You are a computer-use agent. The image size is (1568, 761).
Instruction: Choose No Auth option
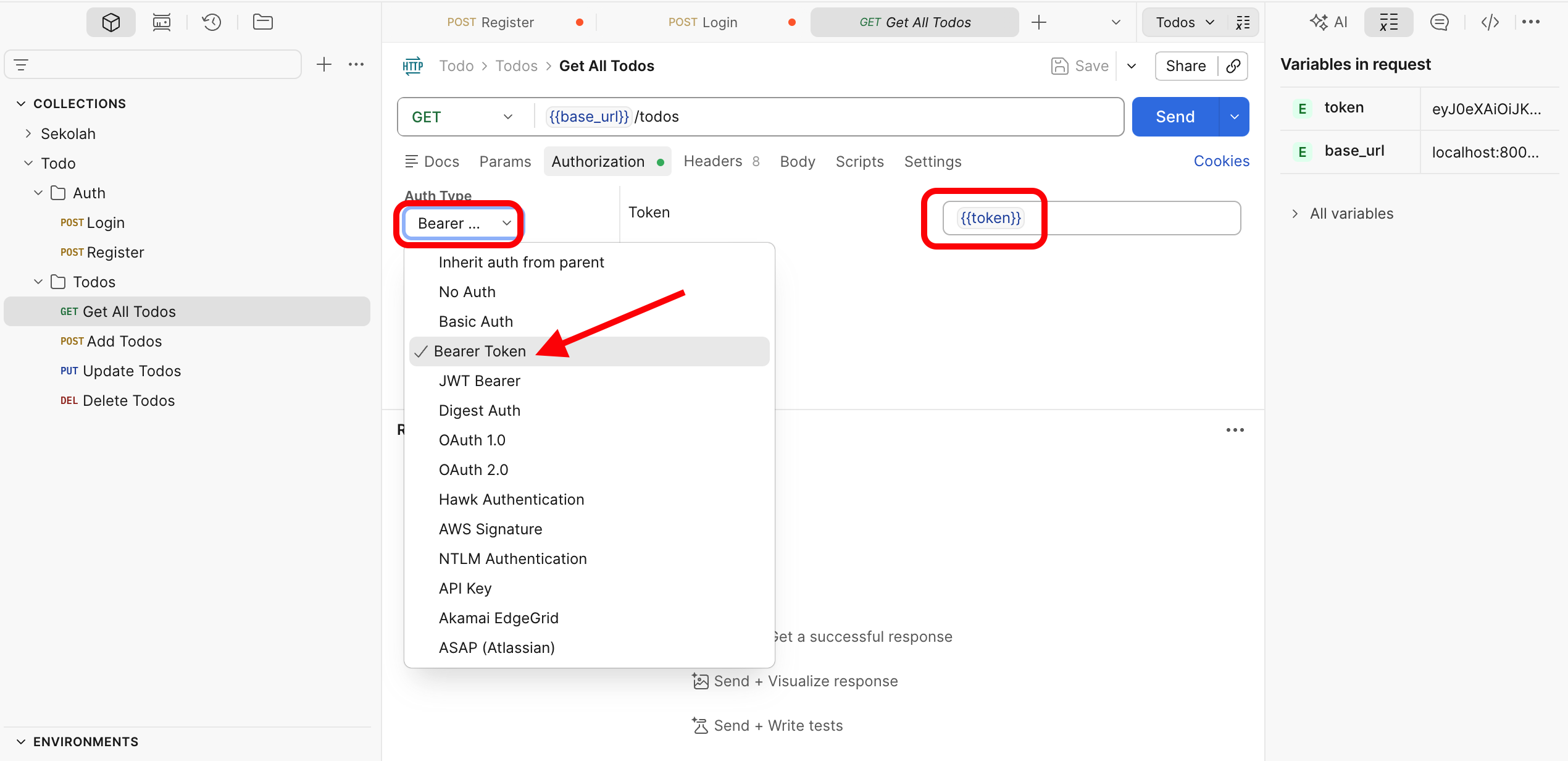pyautogui.click(x=589, y=292)
